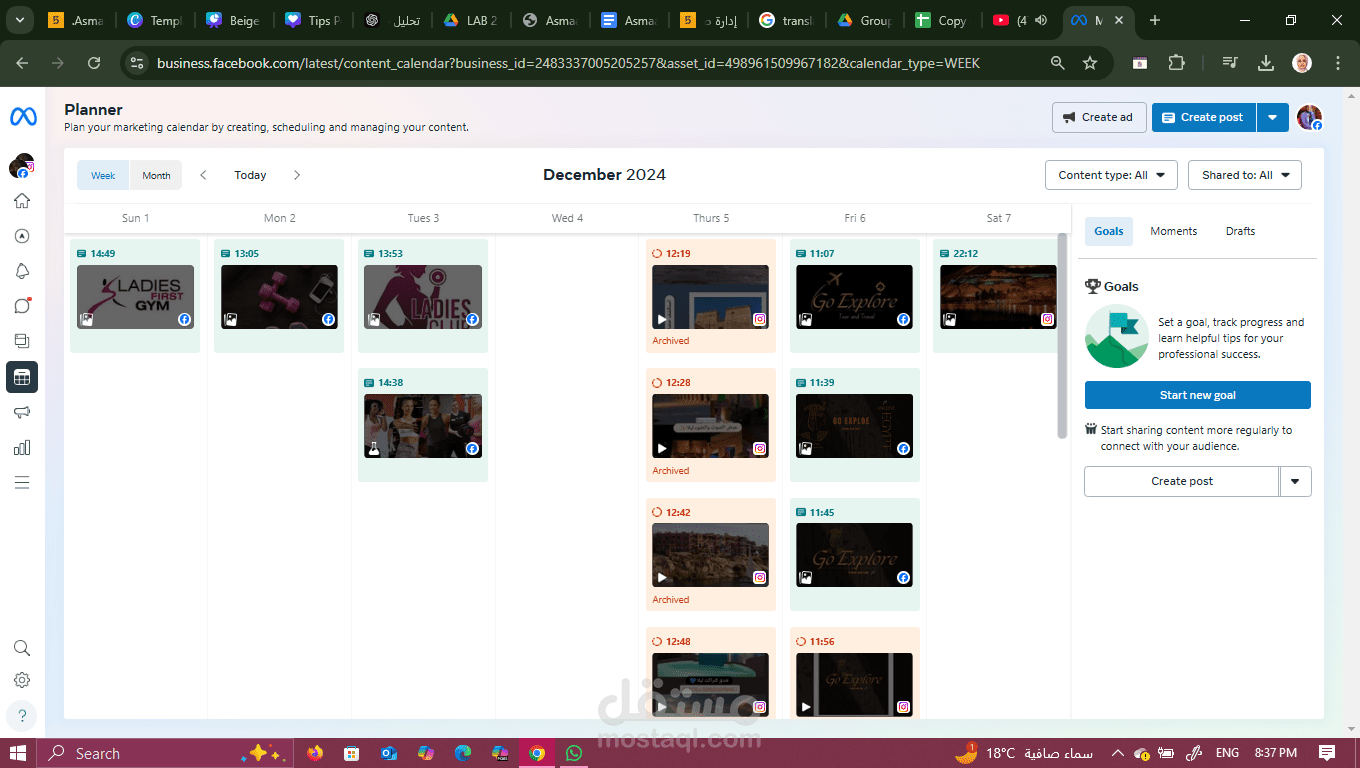This screenshot has width=1360, height=768.
Task: Open the tab search chevron in Chrome
Action: tap(21, 20)
